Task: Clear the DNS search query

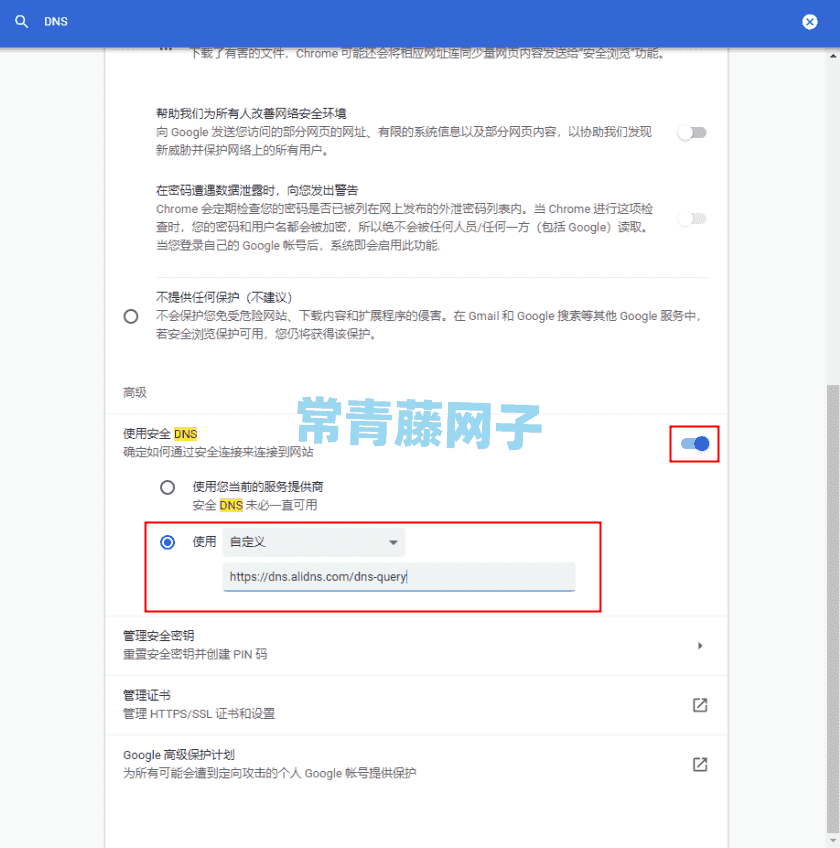Action: pos(809,22)
